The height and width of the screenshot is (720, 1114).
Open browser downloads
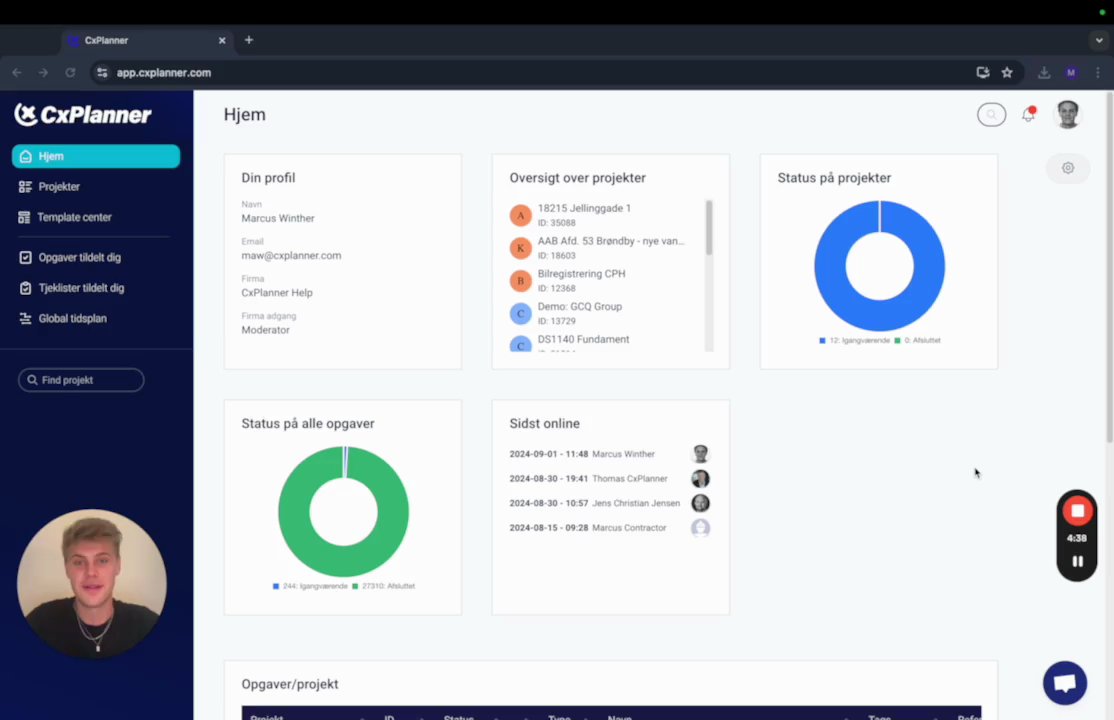point(1044,72)
